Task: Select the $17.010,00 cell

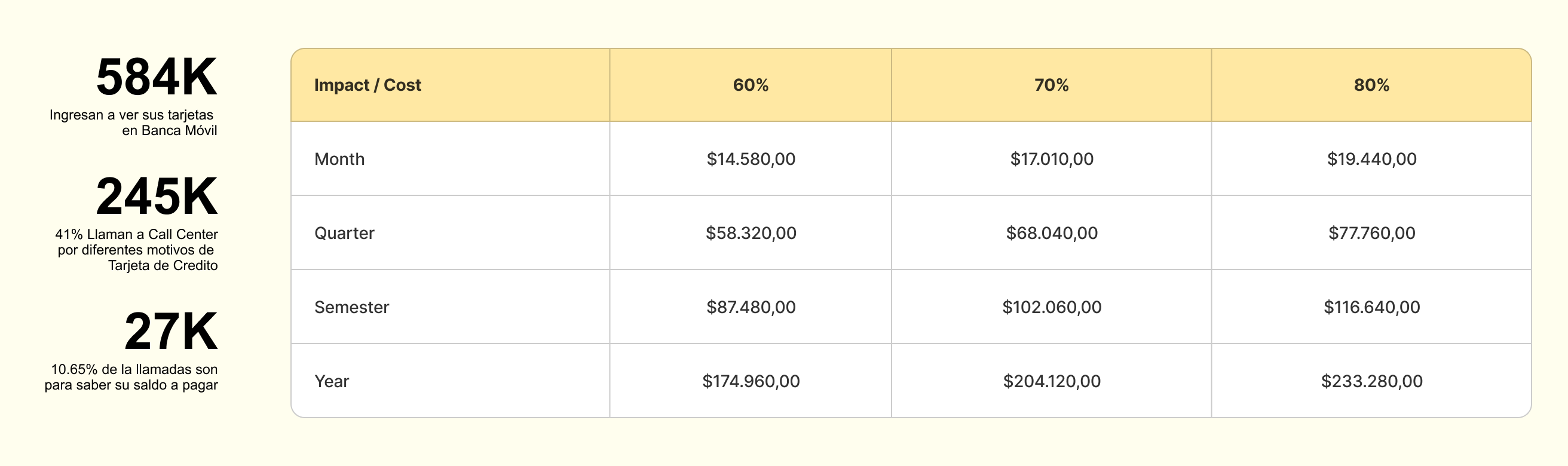Action: coord(1051,159)
